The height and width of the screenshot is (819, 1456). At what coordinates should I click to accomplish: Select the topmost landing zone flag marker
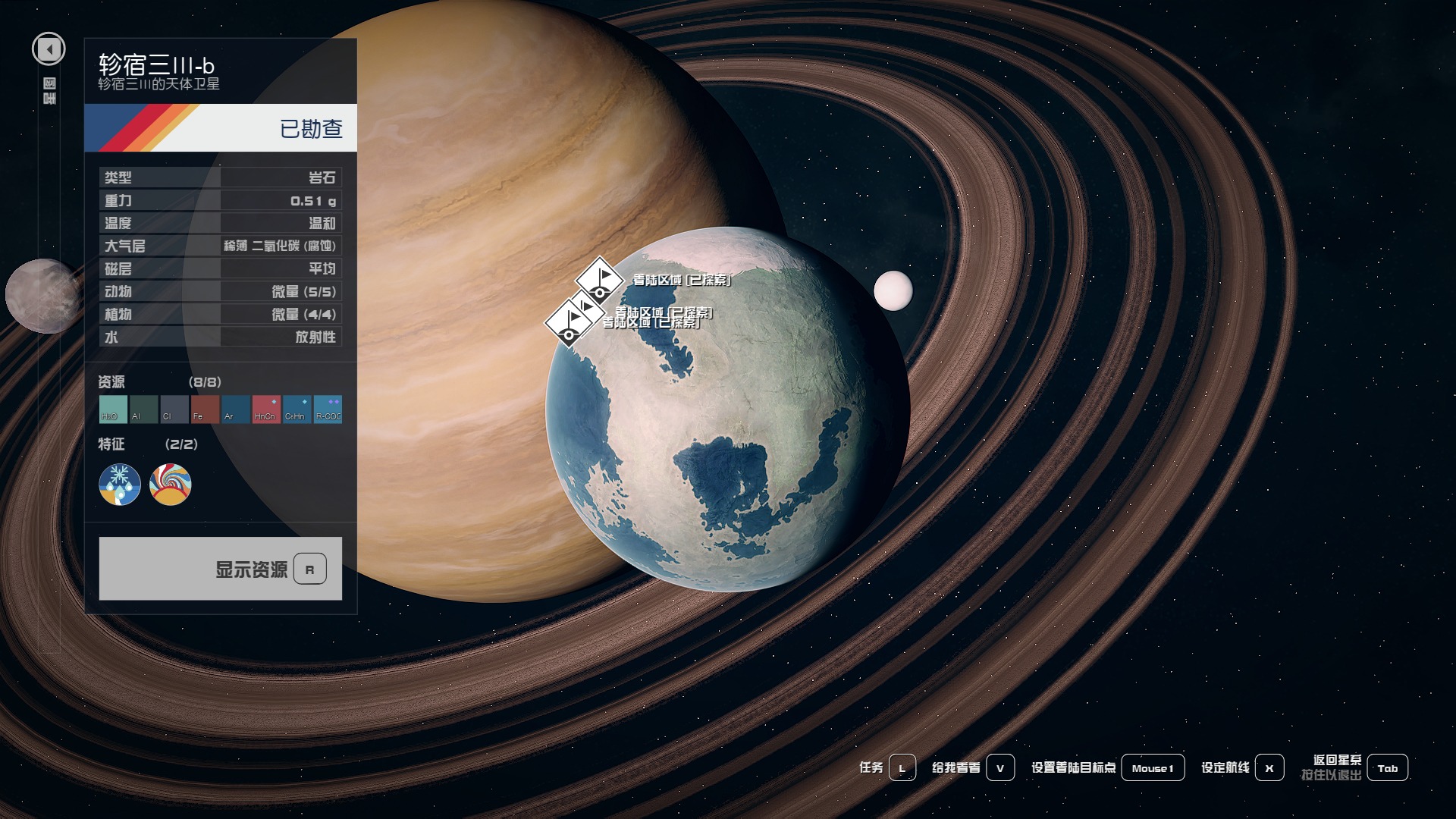click(x=600, y=281)
